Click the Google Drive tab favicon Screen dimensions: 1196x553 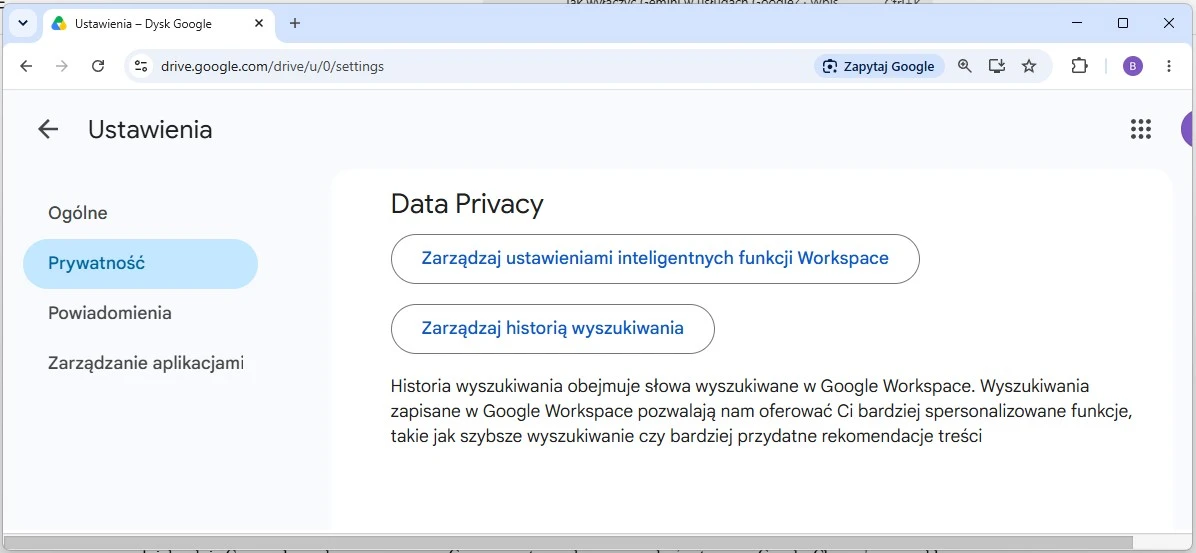(59, 24)
